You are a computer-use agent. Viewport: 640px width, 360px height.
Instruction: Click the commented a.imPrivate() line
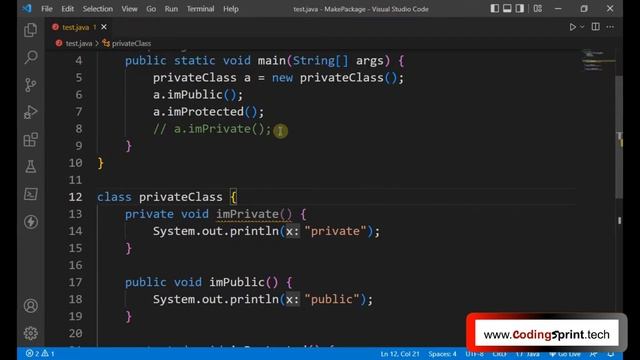tap(212, 129)
